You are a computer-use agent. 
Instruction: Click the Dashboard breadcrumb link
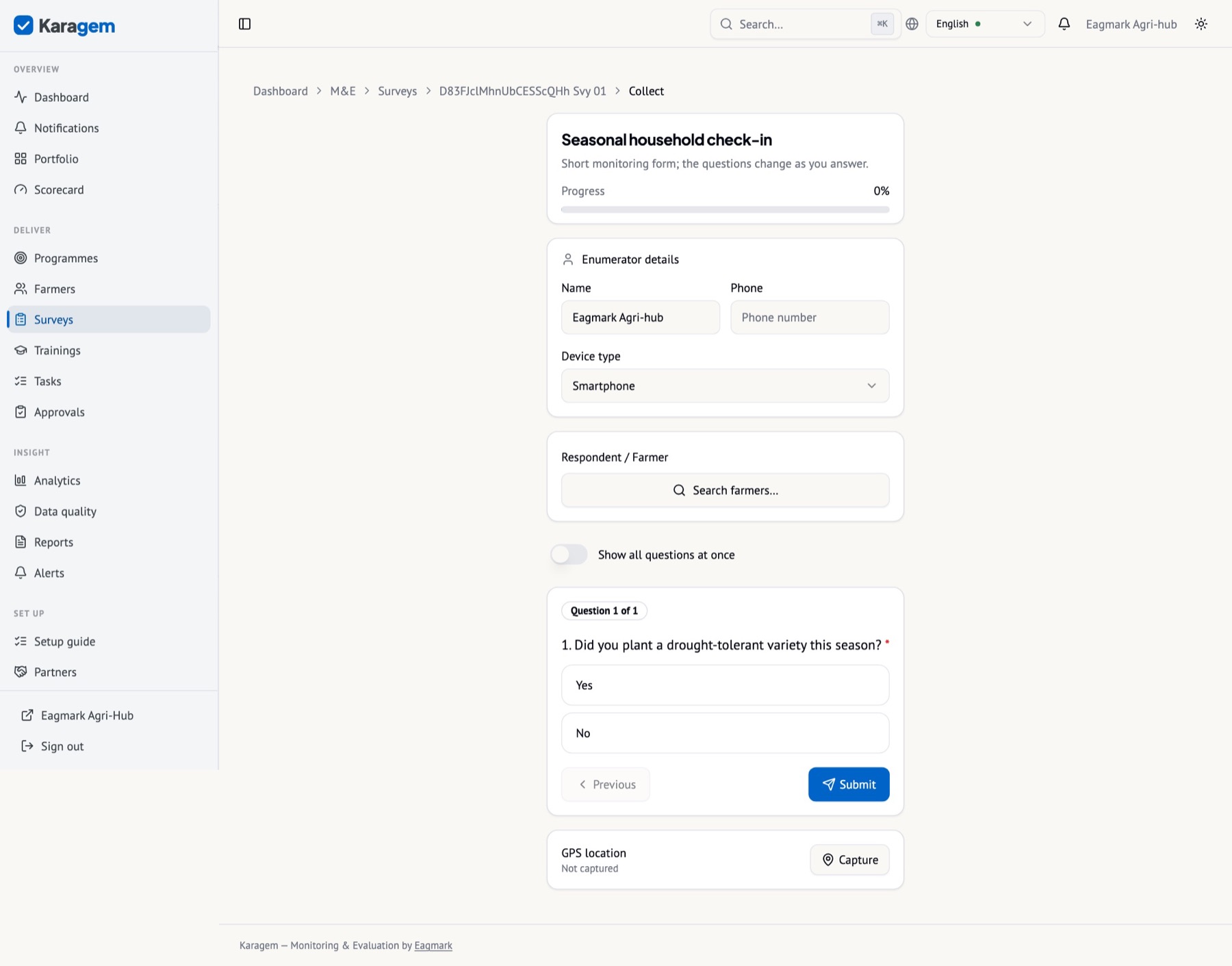(x=281, y=91)
